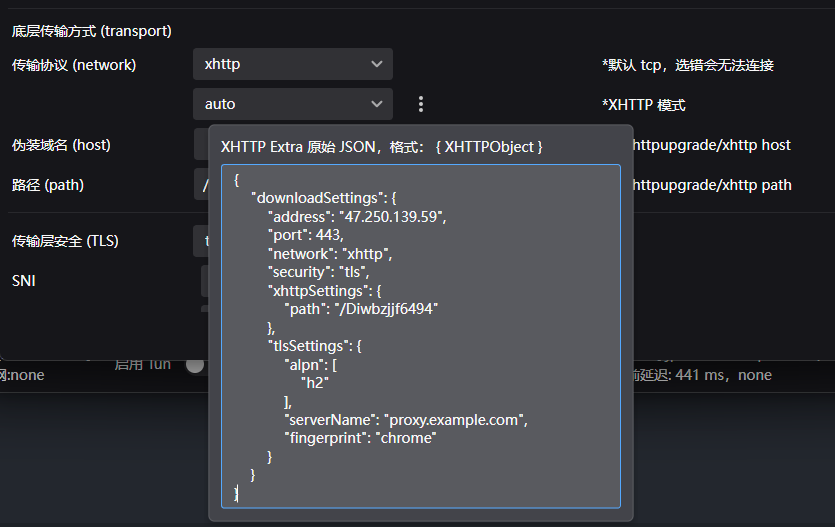Open the TLS transport security dropdown
Image resolution: width=835 pixels, height=527 pixels.
point(200,241)
